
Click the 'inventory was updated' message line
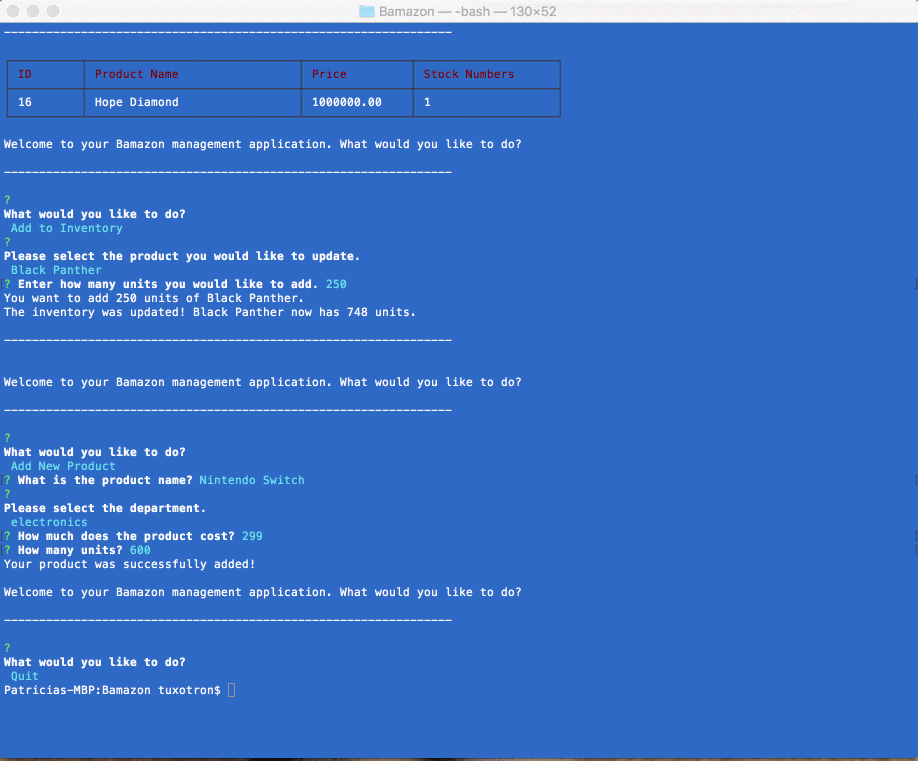tap(210, 312)
